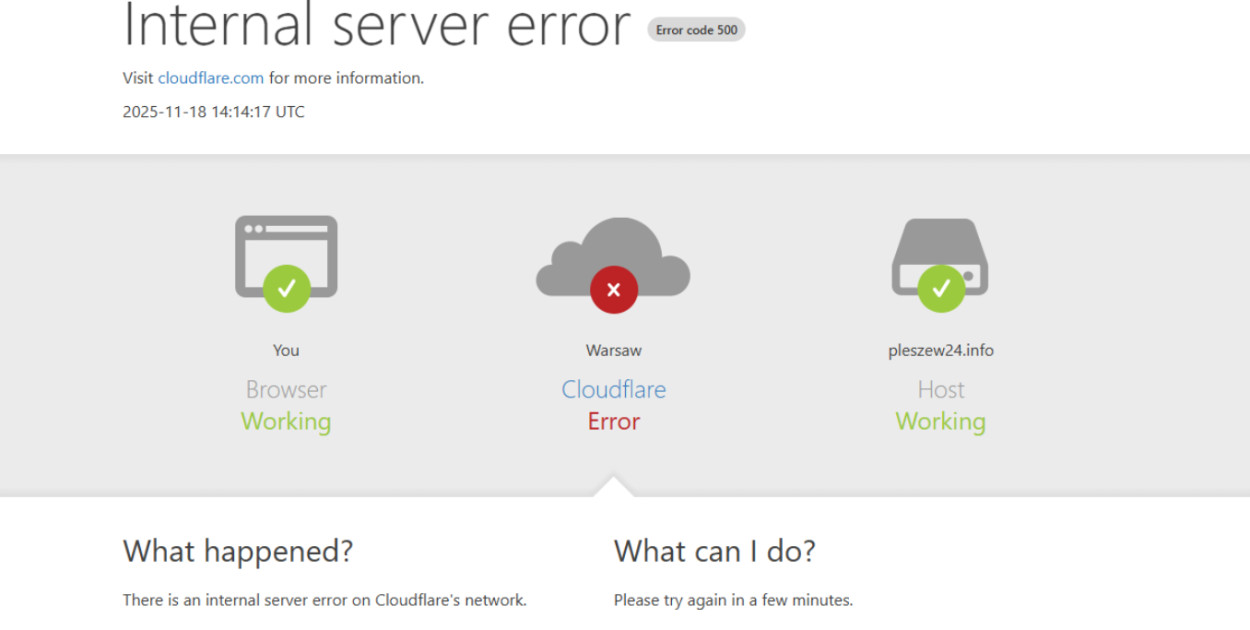Click the red Error status text
Screen dimensions: 1250x630
point(613,421)
